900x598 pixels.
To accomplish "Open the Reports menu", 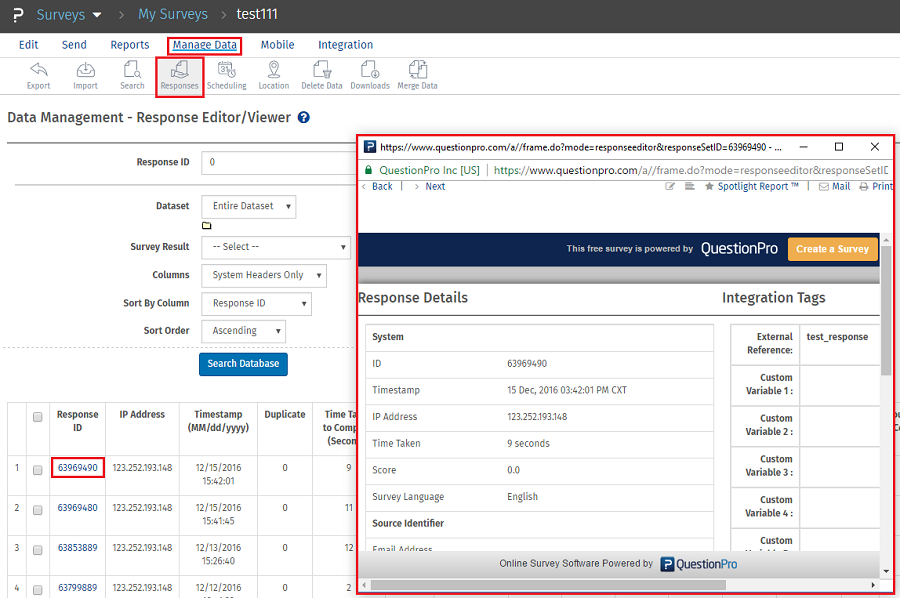I will tap(129, 44).
